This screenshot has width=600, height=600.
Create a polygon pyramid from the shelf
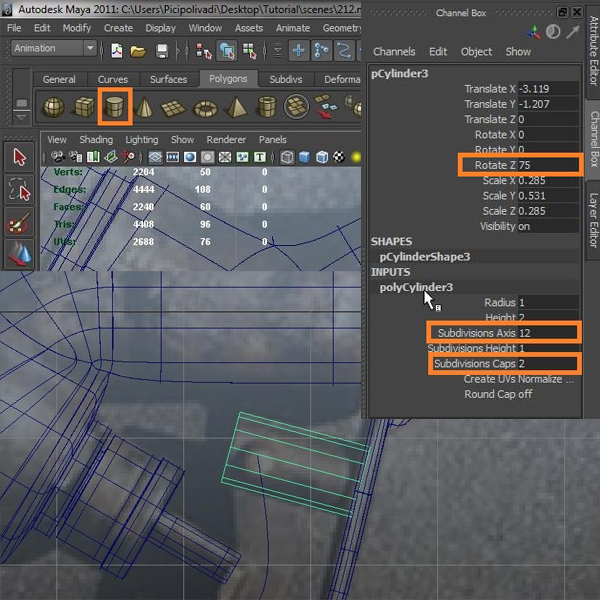pyautogui.click(x=235, y=107)
